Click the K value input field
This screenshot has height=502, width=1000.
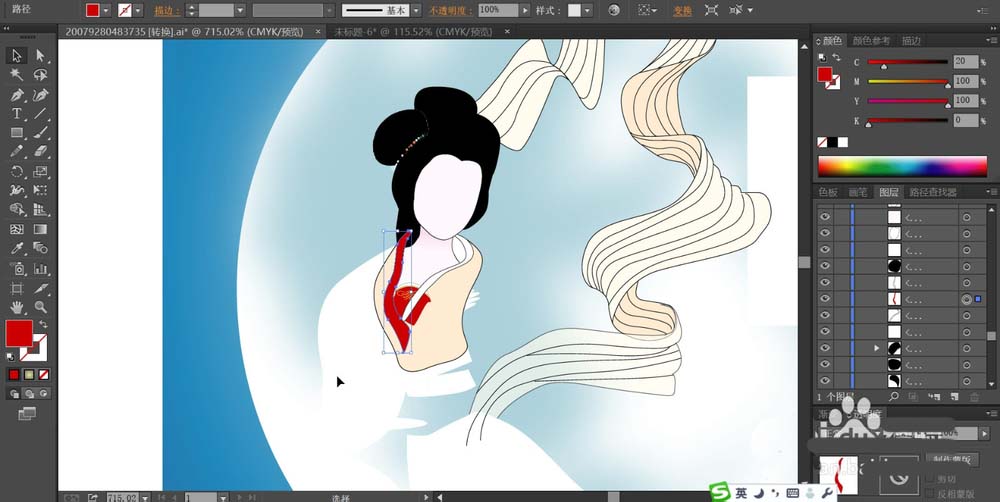pos(965,120)
